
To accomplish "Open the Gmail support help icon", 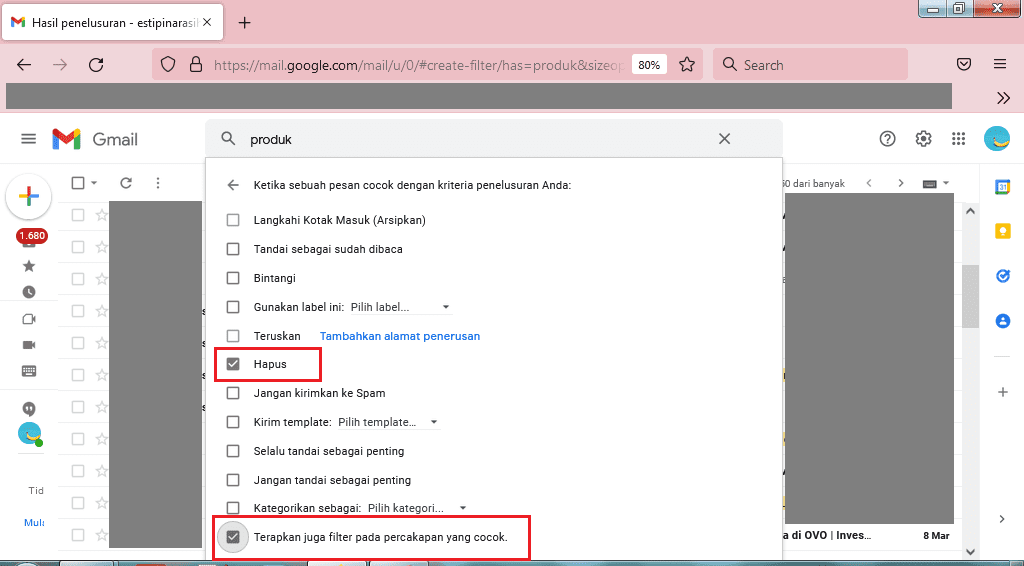I will point(887,139).
